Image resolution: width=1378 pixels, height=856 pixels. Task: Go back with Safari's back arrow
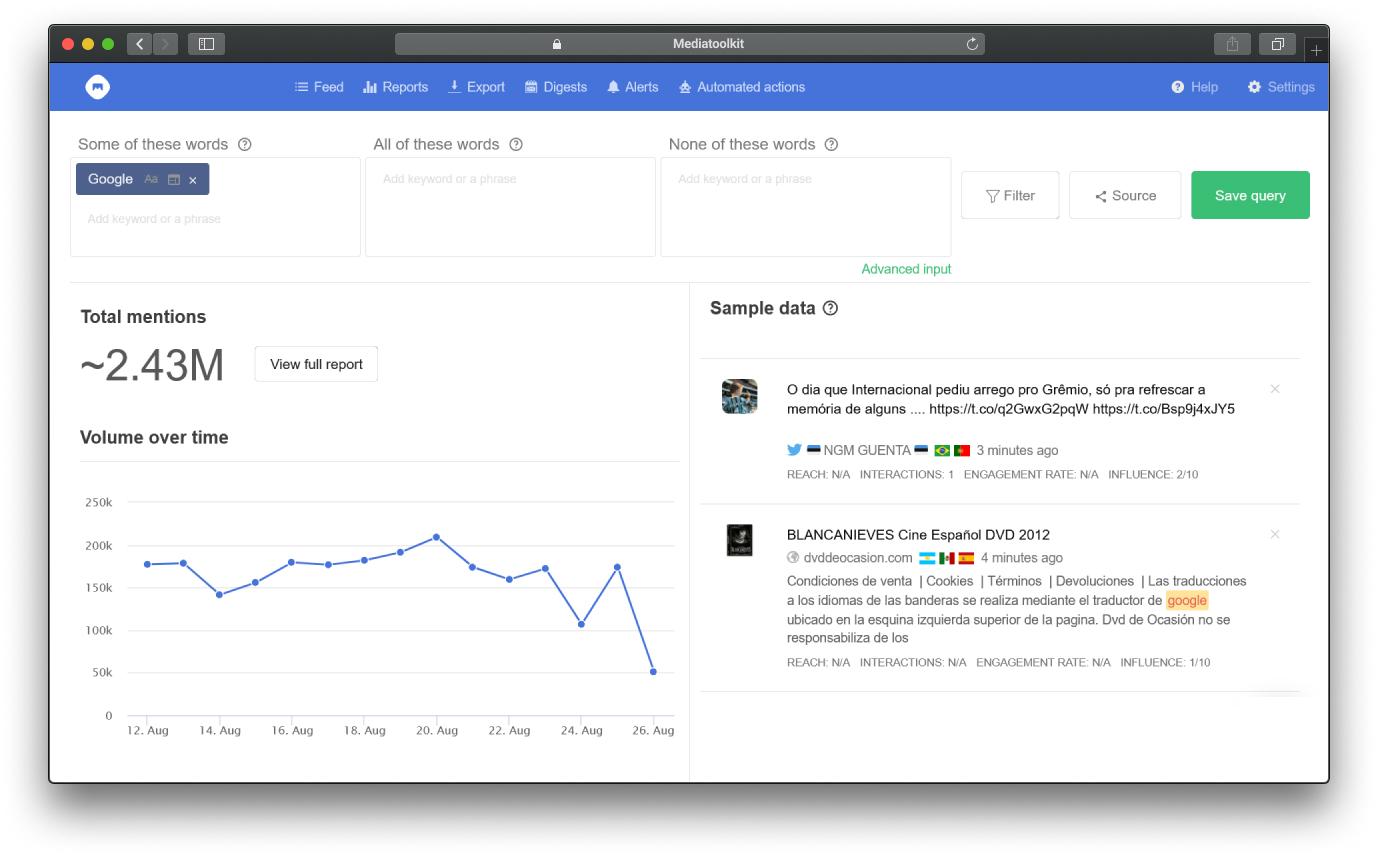[x=140, y=44]
